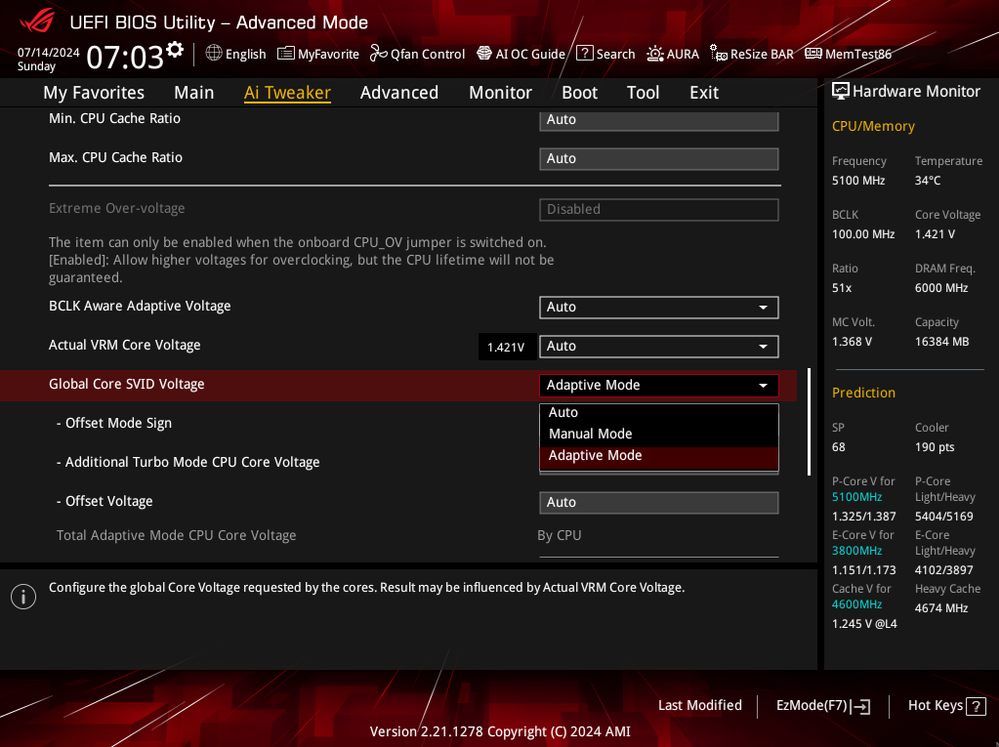Click Min. CPU Cache Ratio field
The width and height of the screenshot is (999, 747).
pos(659,120)
